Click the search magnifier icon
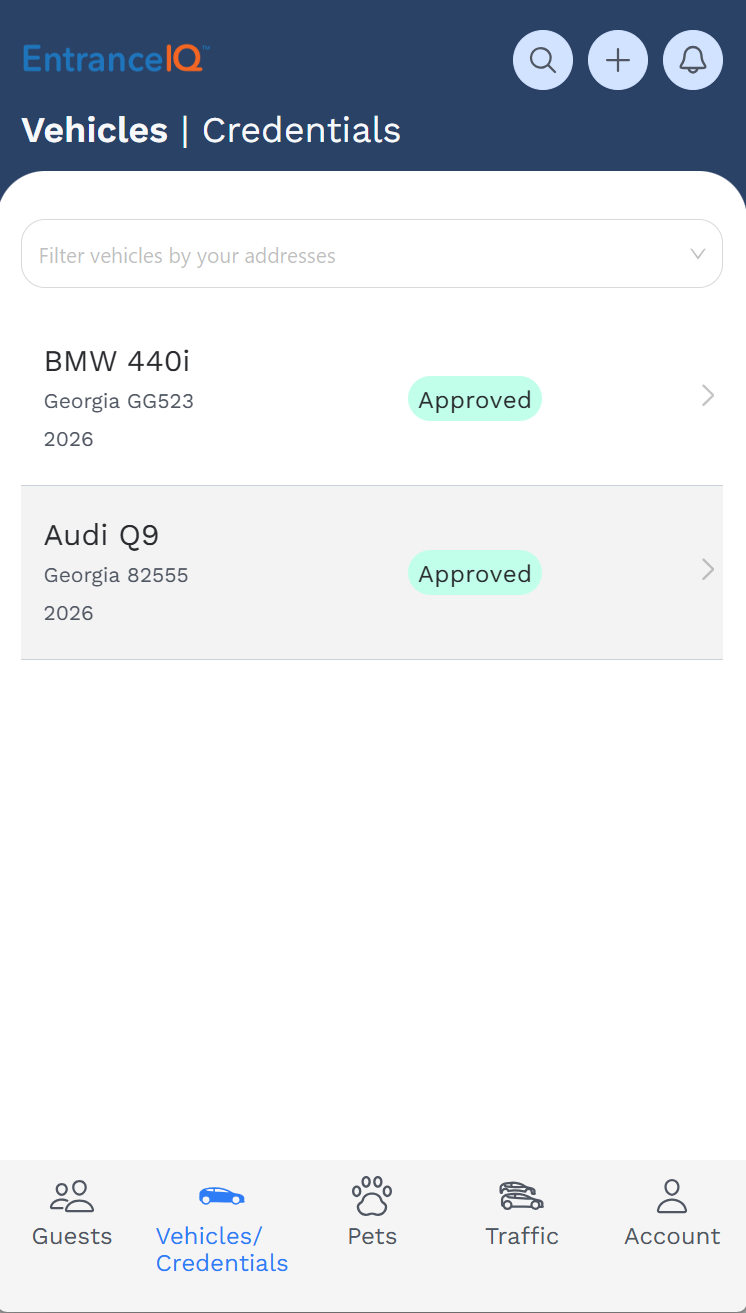This screenshot has width=746, height=1313. (543, 60)
